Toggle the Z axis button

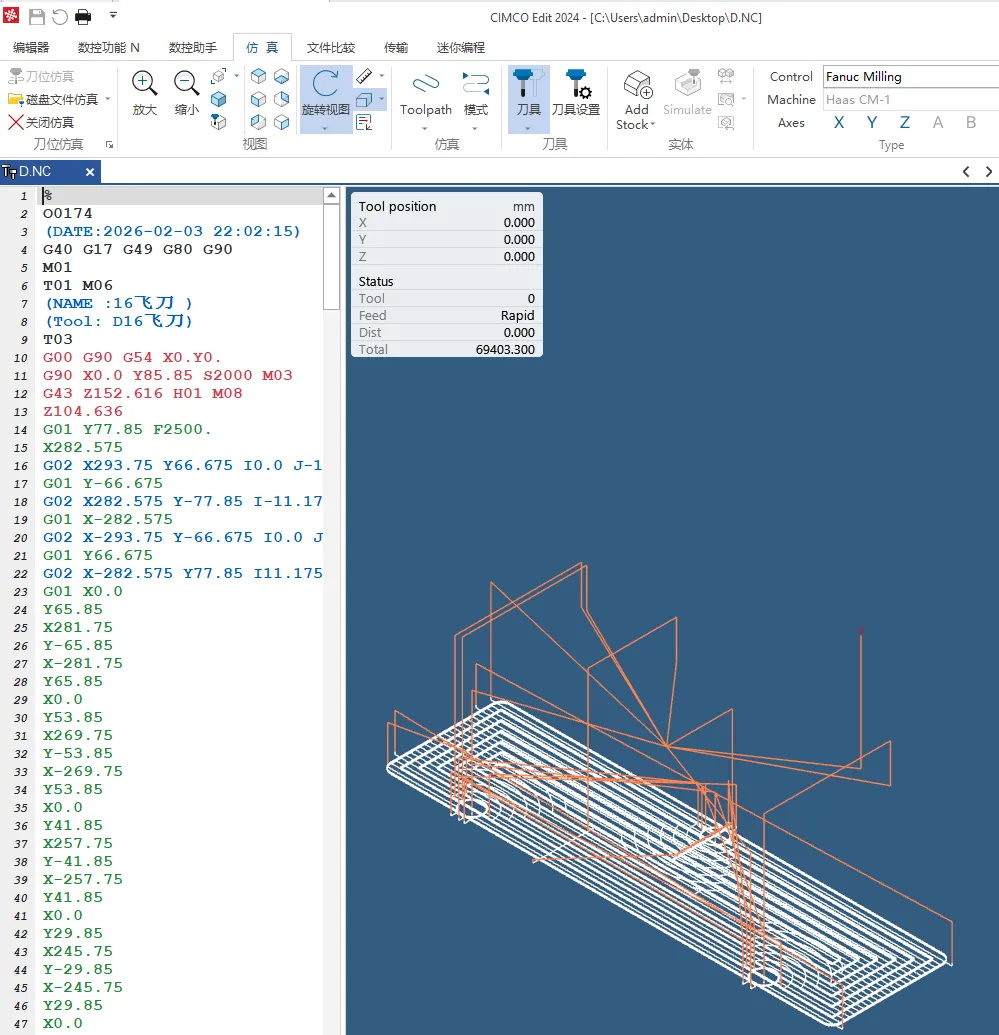[x=905, y=123]
